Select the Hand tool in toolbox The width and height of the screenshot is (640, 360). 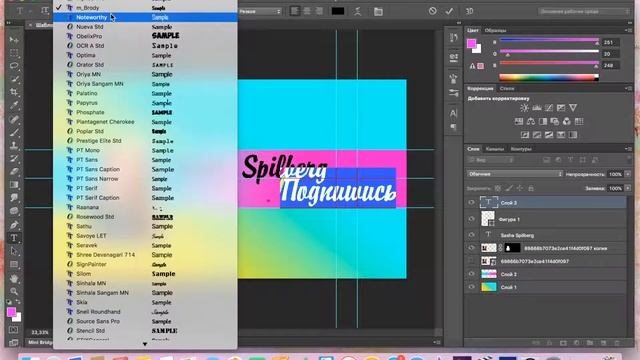pyautogui.click(x=14, y=278)
